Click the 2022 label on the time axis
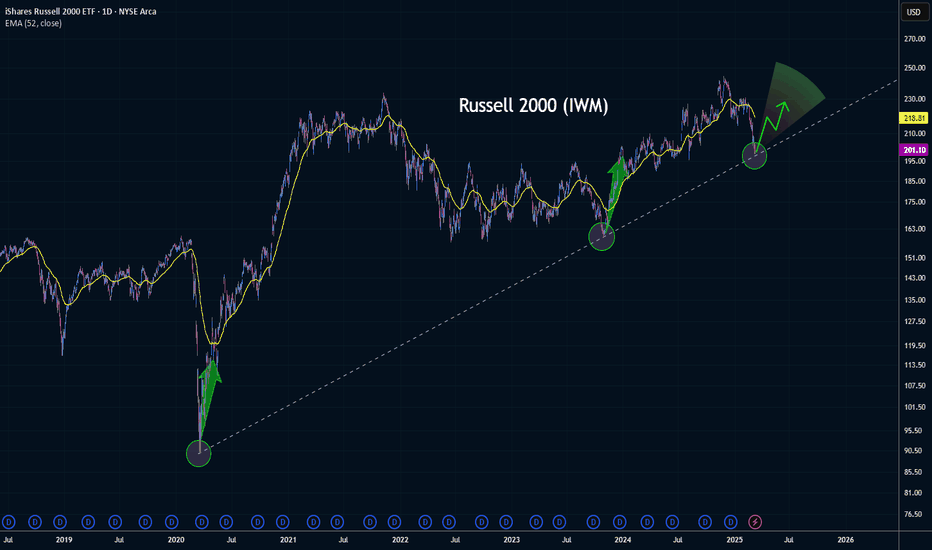932x550 pixels. click(x=400, y=540)
